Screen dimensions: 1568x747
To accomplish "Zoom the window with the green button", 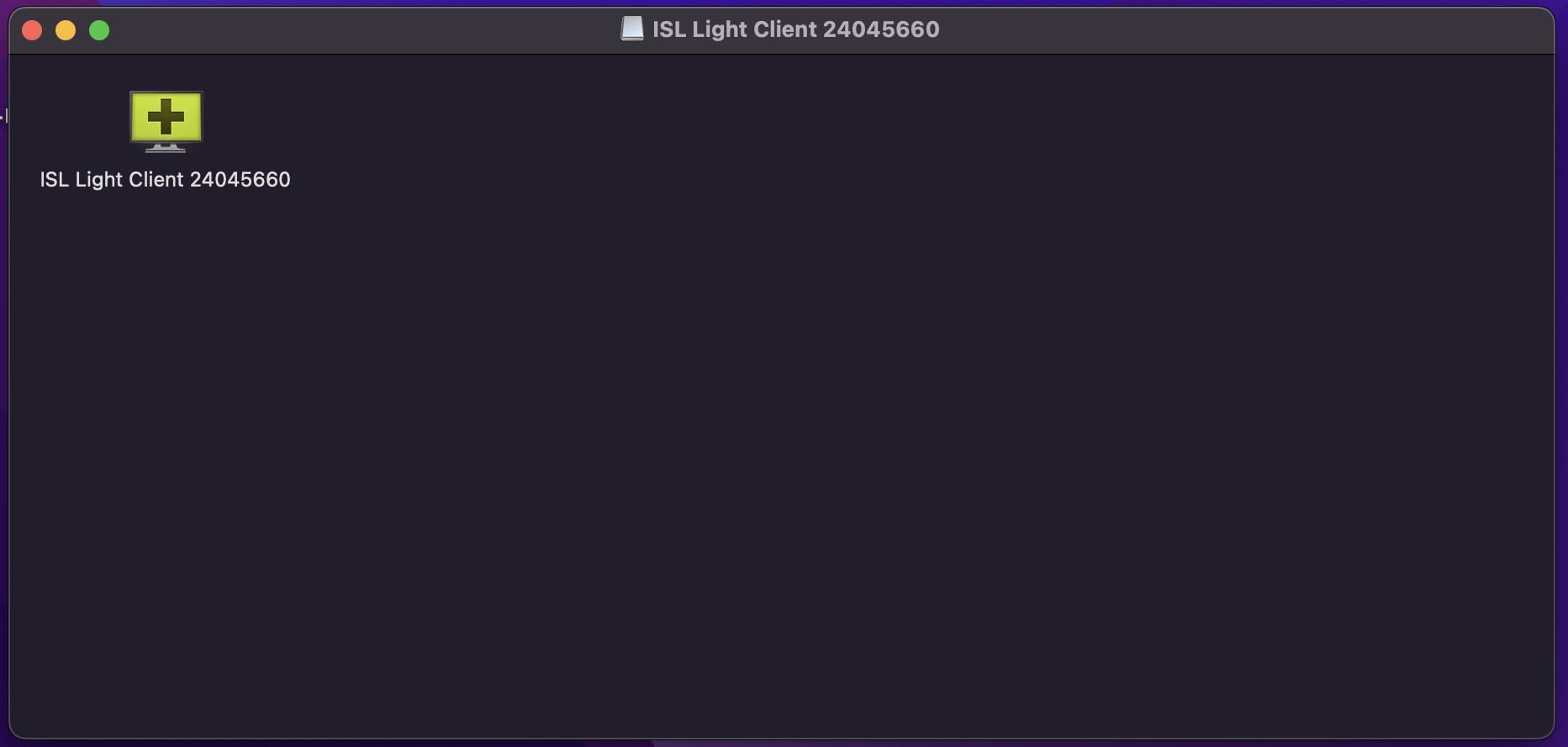I will pyautogui.click(x=99, y=30).
